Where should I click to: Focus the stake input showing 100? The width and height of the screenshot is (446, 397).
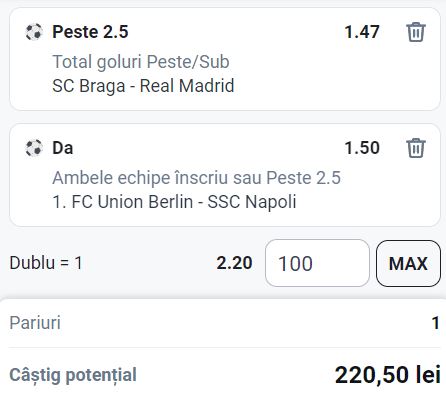(317, 263)
